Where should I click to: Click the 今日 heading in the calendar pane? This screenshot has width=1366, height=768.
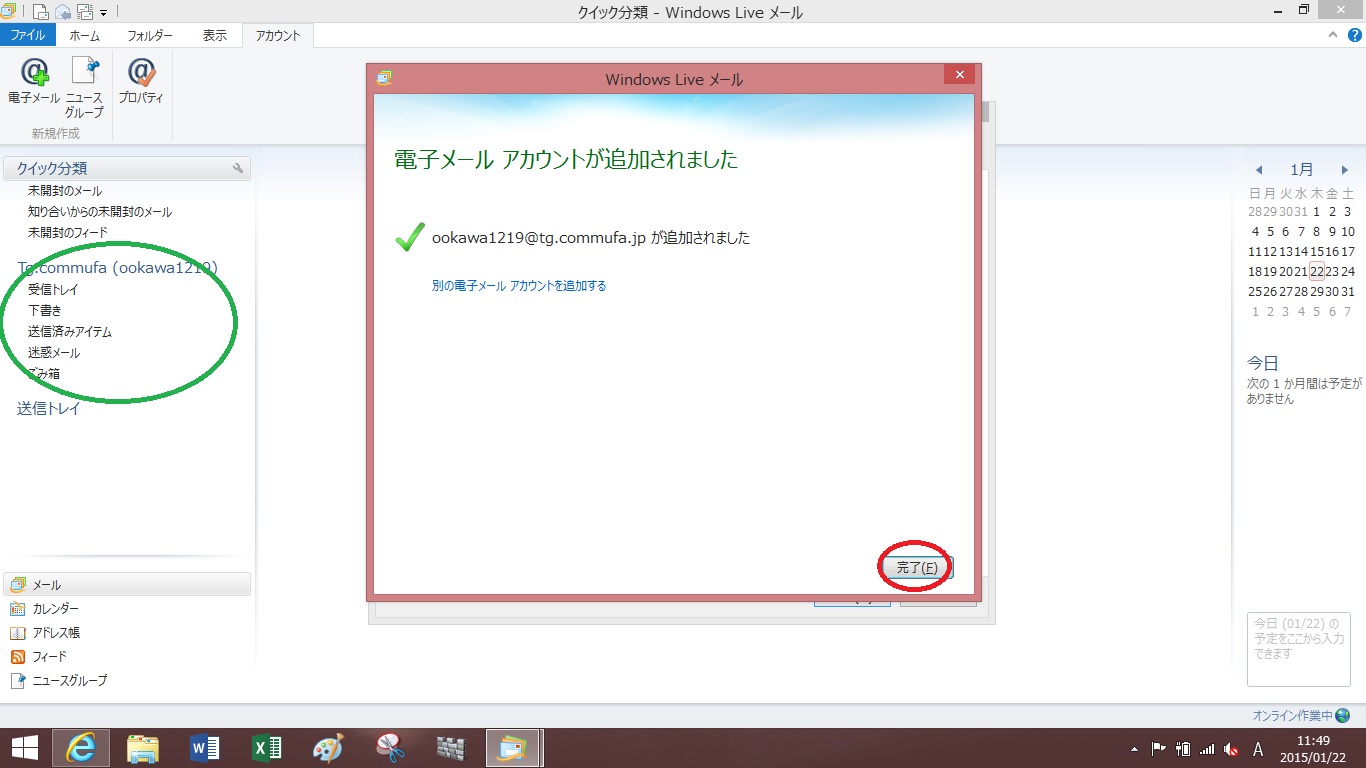click(x=1263, y=363)
